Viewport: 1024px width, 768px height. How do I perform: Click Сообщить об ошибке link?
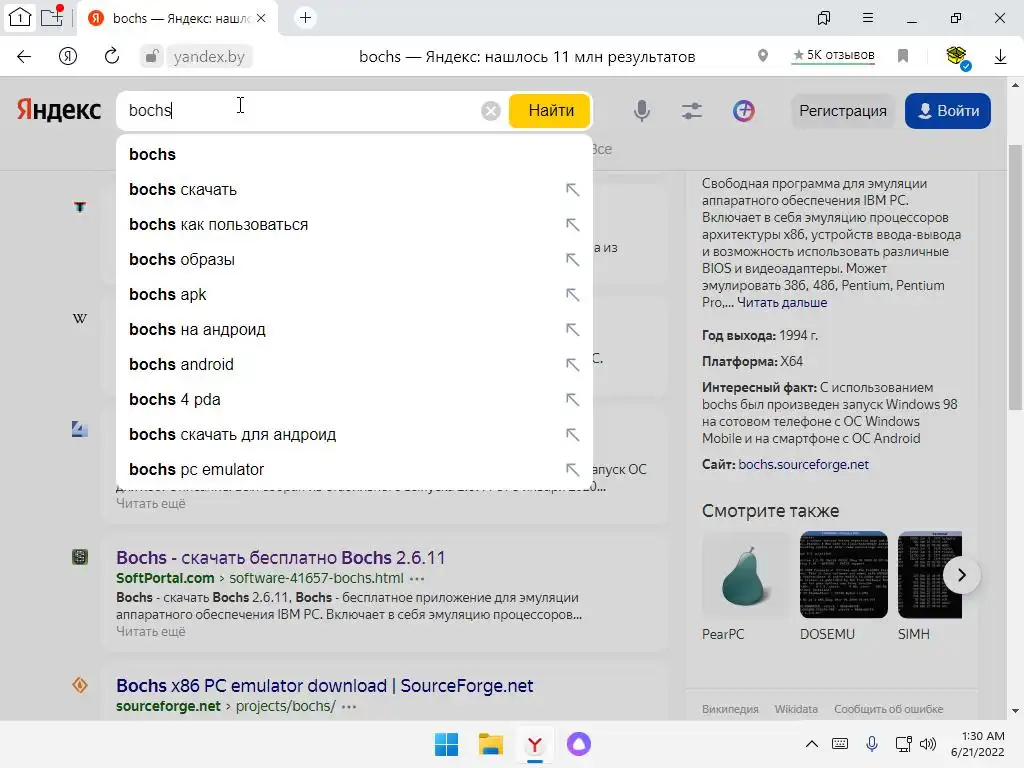click(889, 709)
